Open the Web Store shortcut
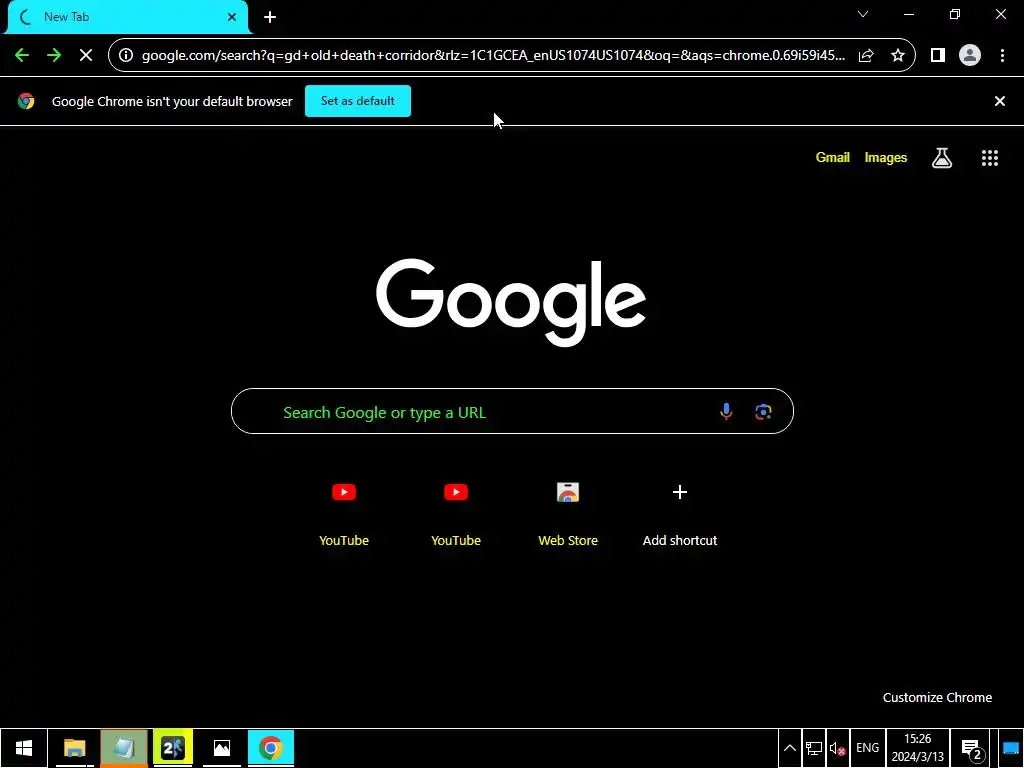1024x768 pixels. (568, 513)
